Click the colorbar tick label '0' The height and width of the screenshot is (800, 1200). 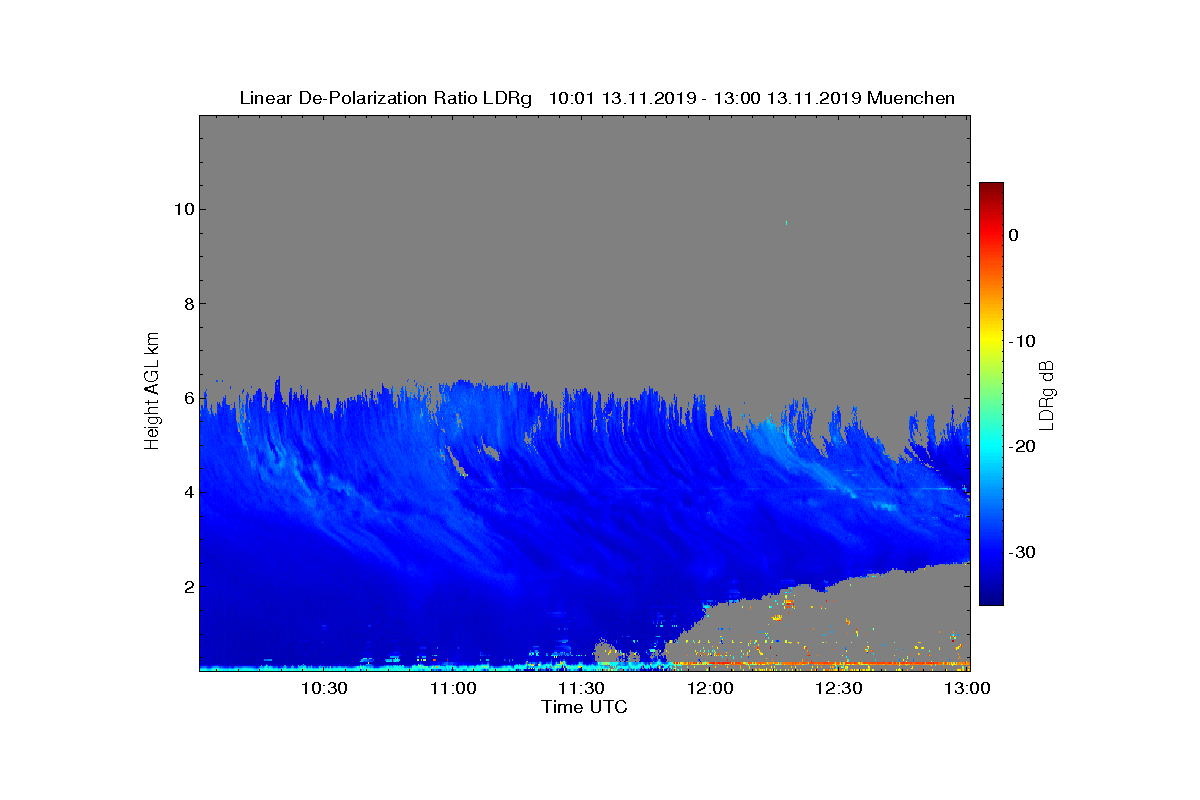pyautogui.click(x=1013, y=235)
